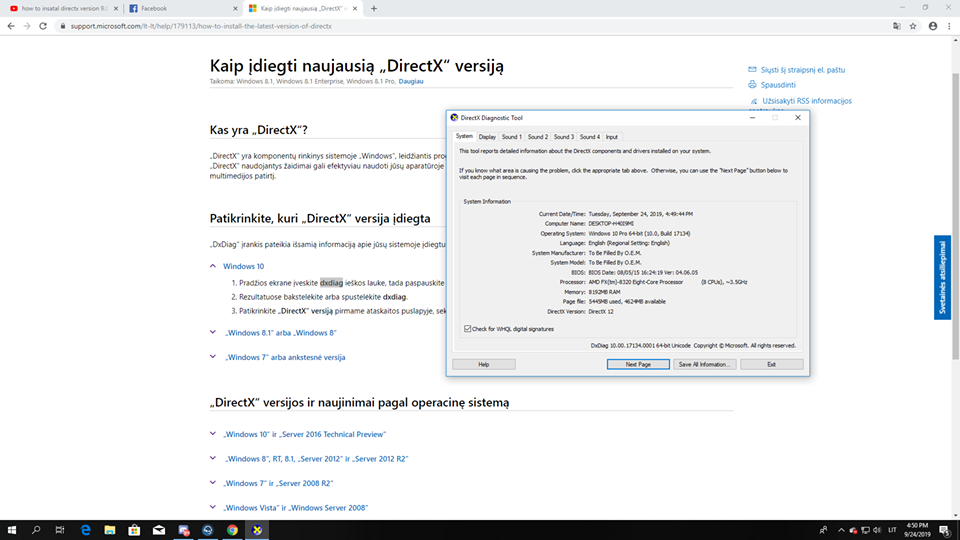Open the People icon in system tray

point(823,530)
